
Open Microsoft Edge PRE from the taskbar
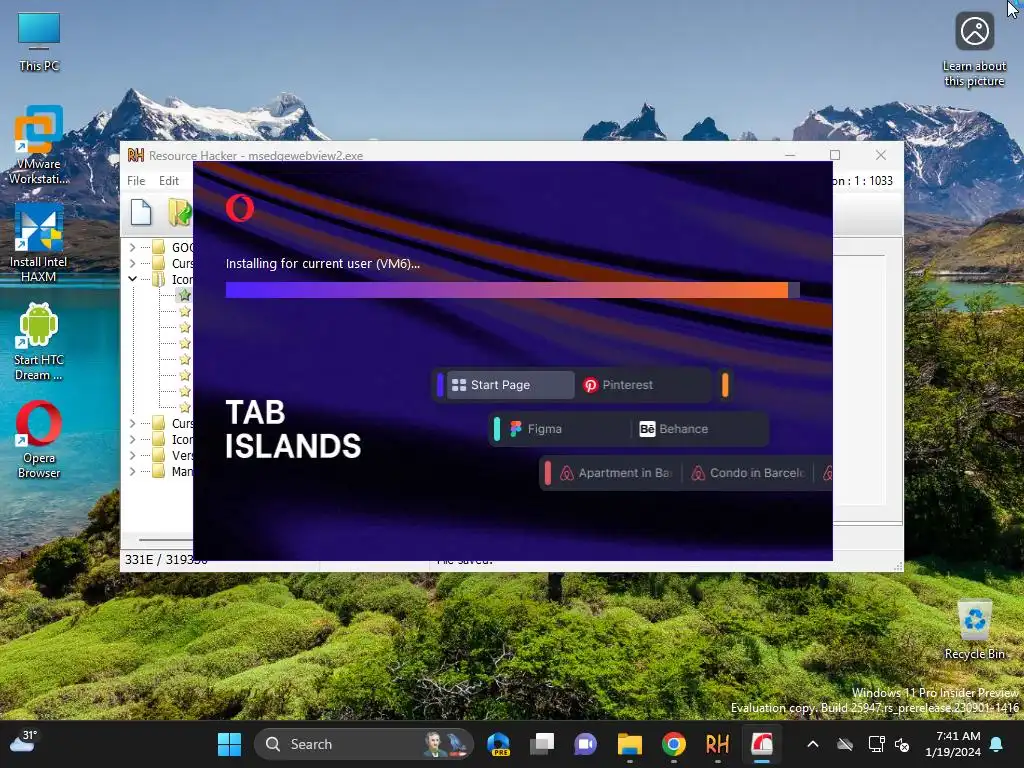[x=498, y=744]
